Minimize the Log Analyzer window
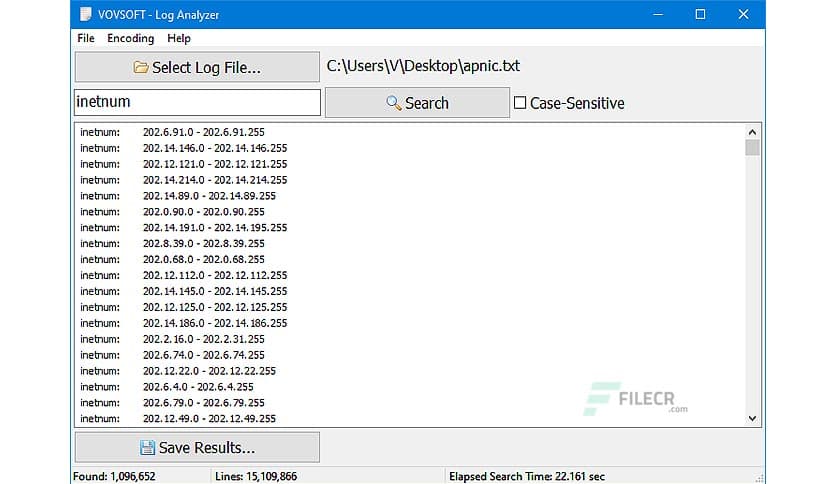 click(658, 14)
